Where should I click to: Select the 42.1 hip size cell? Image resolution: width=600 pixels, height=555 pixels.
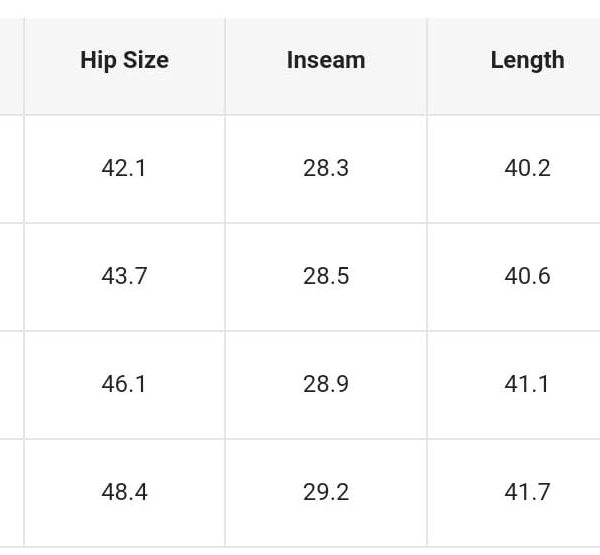point(124,168)
